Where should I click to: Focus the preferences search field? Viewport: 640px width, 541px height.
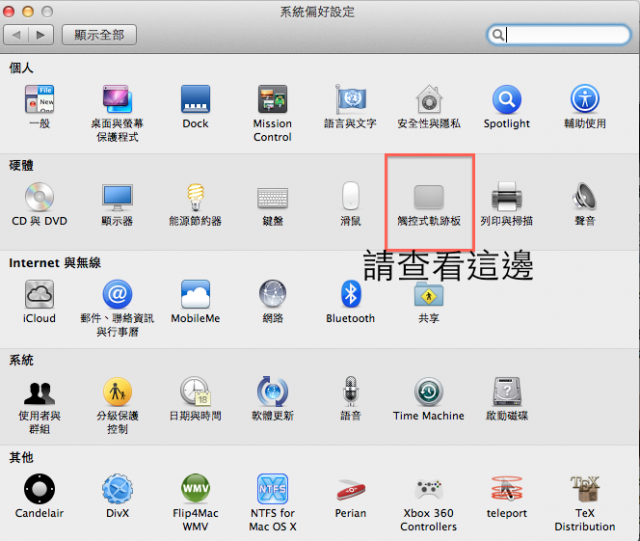click(x=559, y=35)
